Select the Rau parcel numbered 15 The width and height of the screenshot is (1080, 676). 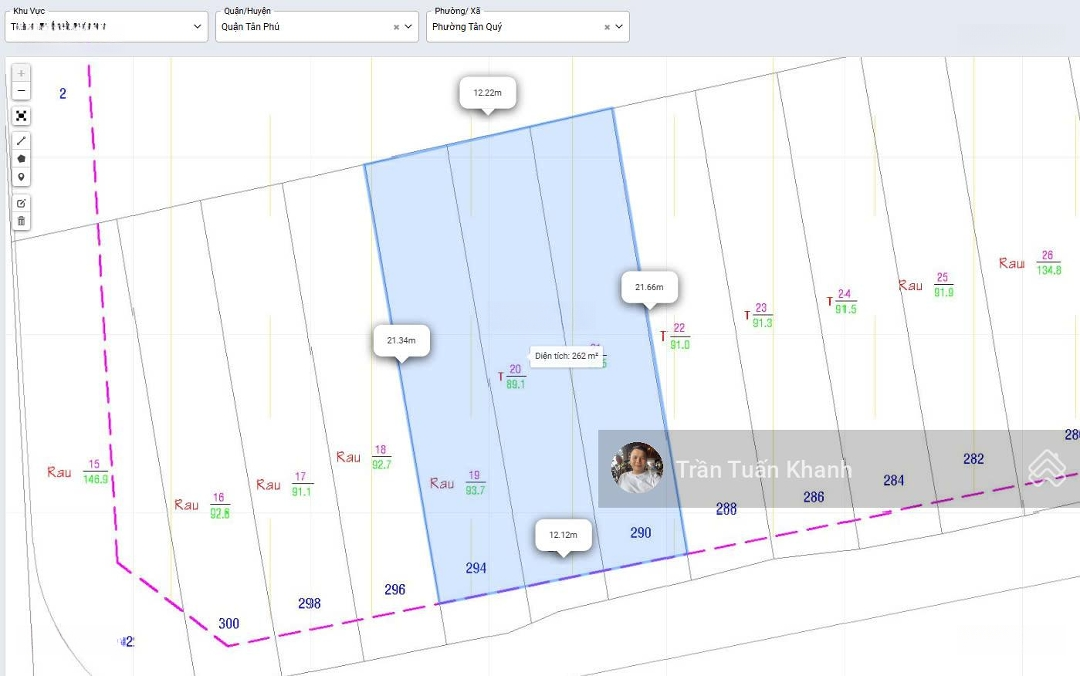[95, 472]
